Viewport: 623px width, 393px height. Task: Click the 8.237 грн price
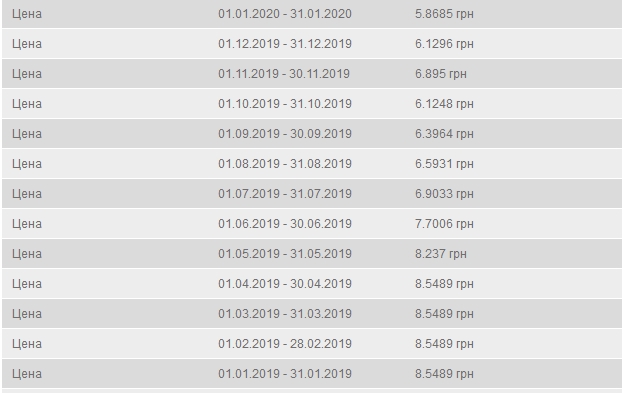(441, 254)
